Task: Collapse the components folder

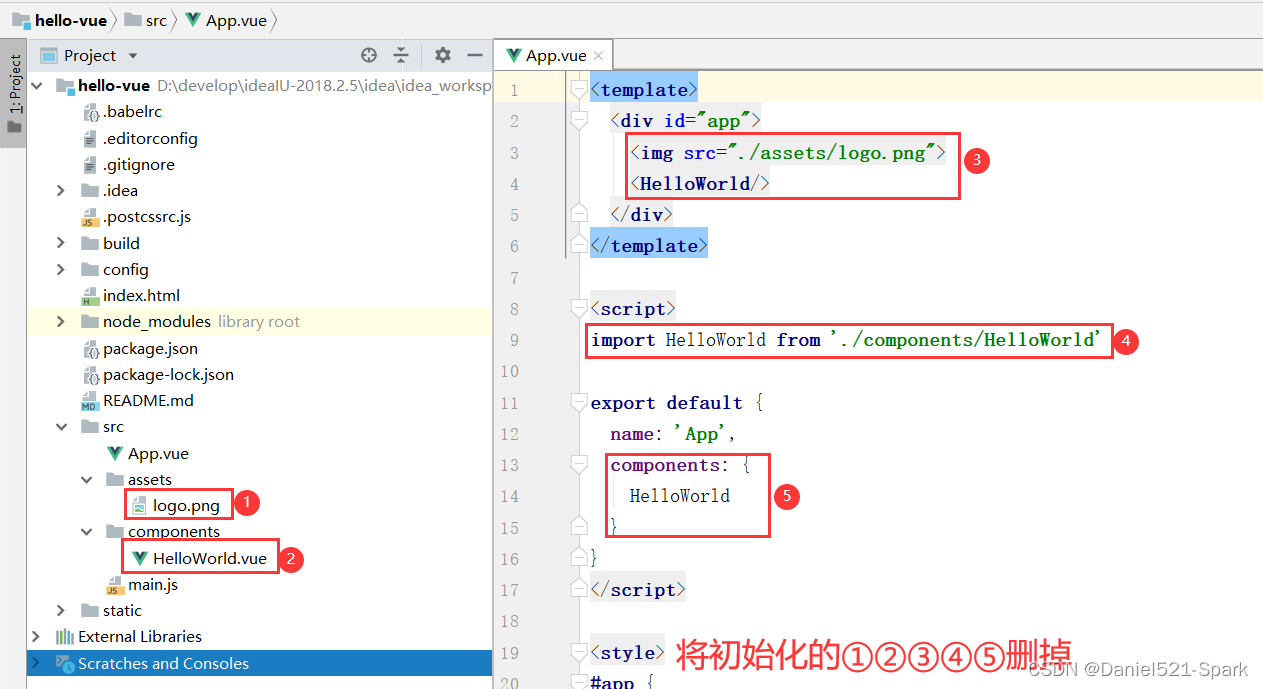Action: [86, 531]
